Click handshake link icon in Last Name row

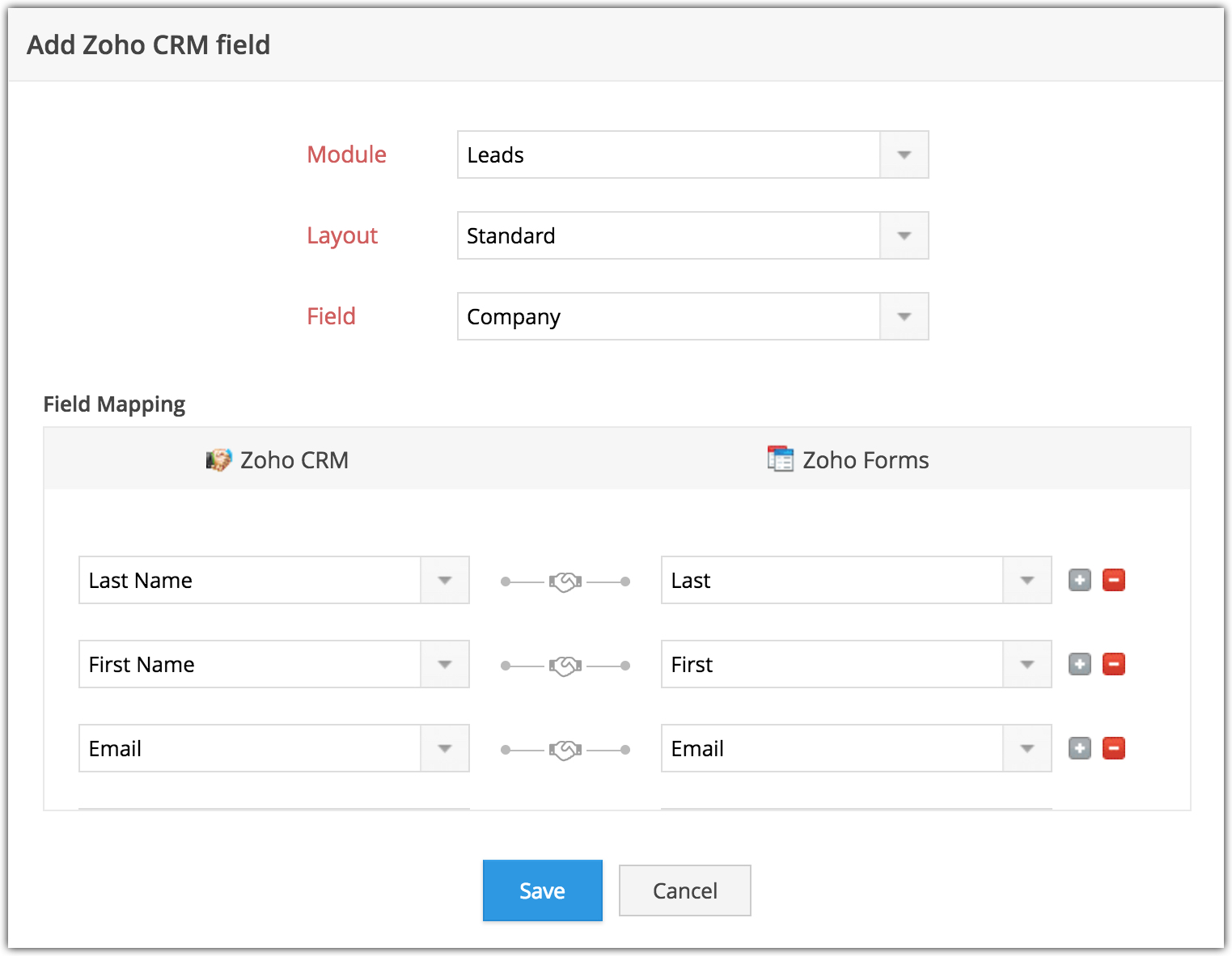click(565, 582)
